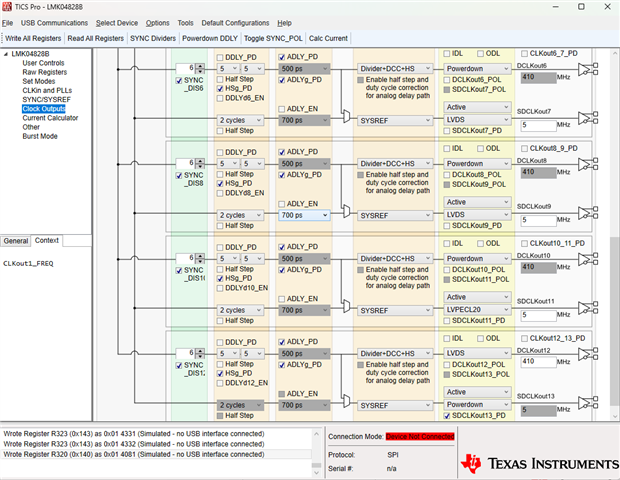620x480 pixels.
Task: Click the mux symbol feeding SDCLKout11
Action: click(346, 306)
